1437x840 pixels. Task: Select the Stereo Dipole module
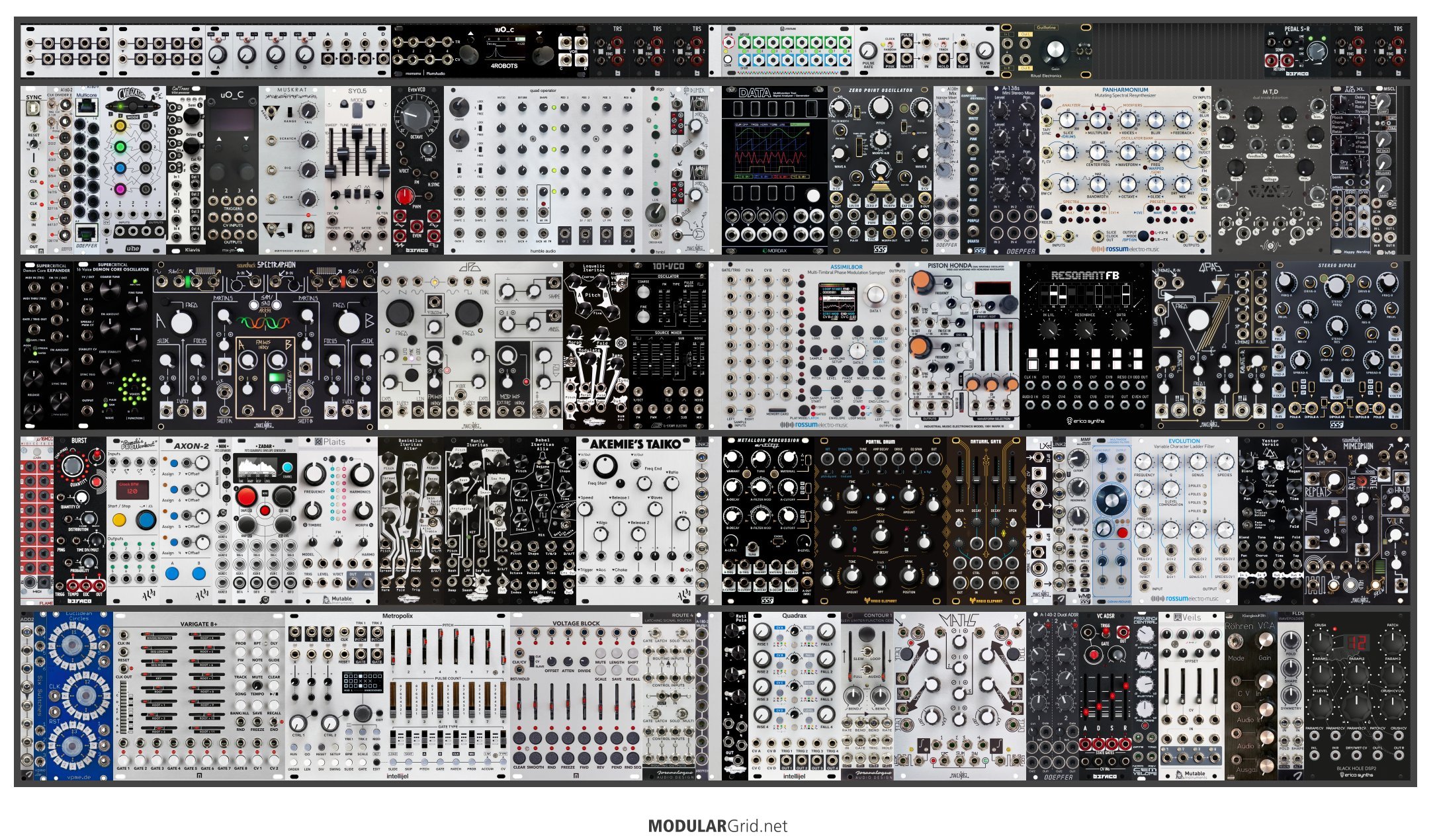pos(1337,345)
